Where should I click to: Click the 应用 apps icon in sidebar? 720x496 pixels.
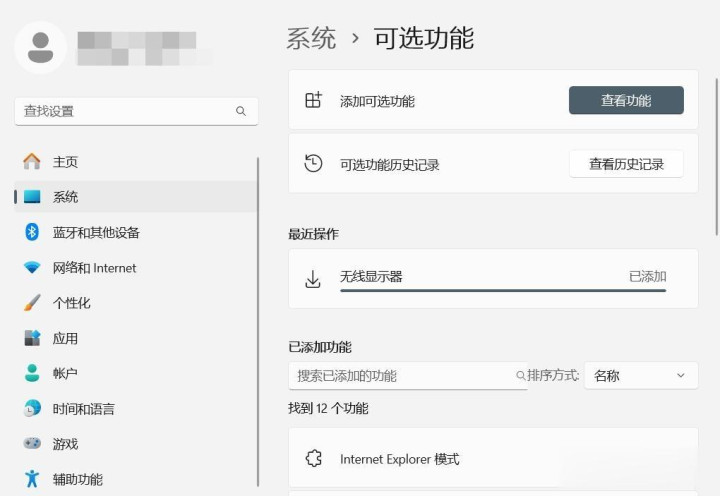pyautogui.click(x=32, y=338)
